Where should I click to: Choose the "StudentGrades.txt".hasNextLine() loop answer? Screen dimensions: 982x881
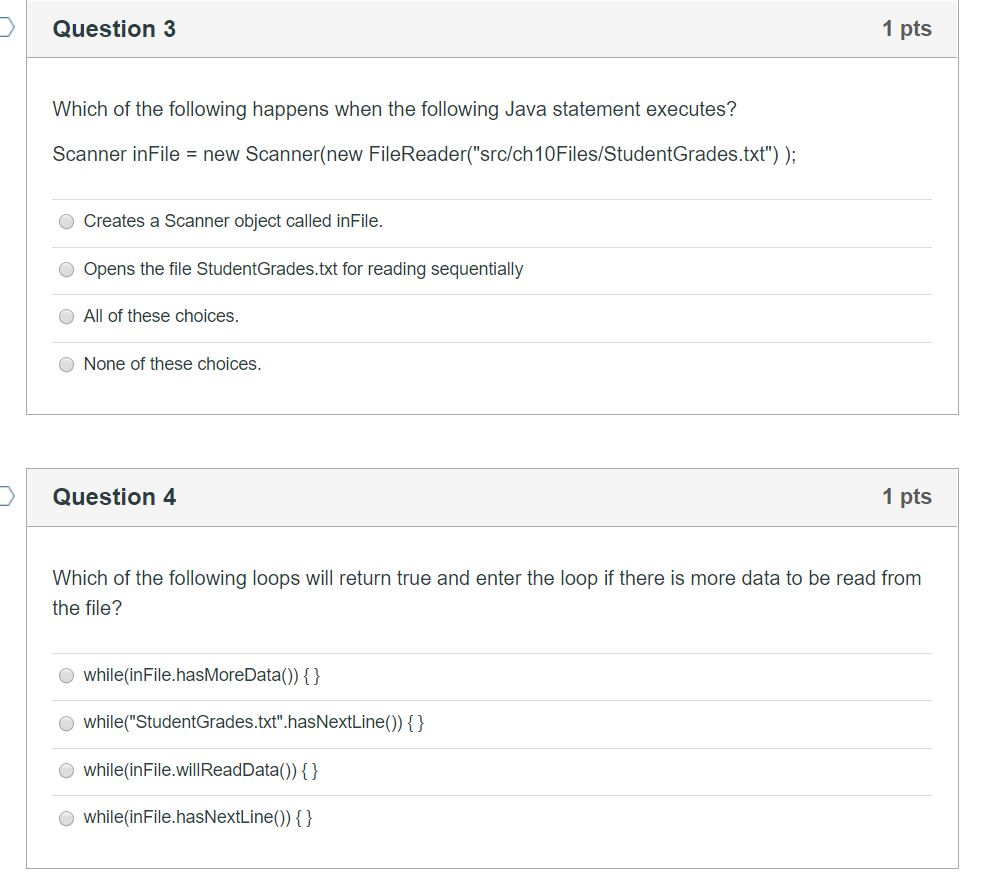click(66, 723)
